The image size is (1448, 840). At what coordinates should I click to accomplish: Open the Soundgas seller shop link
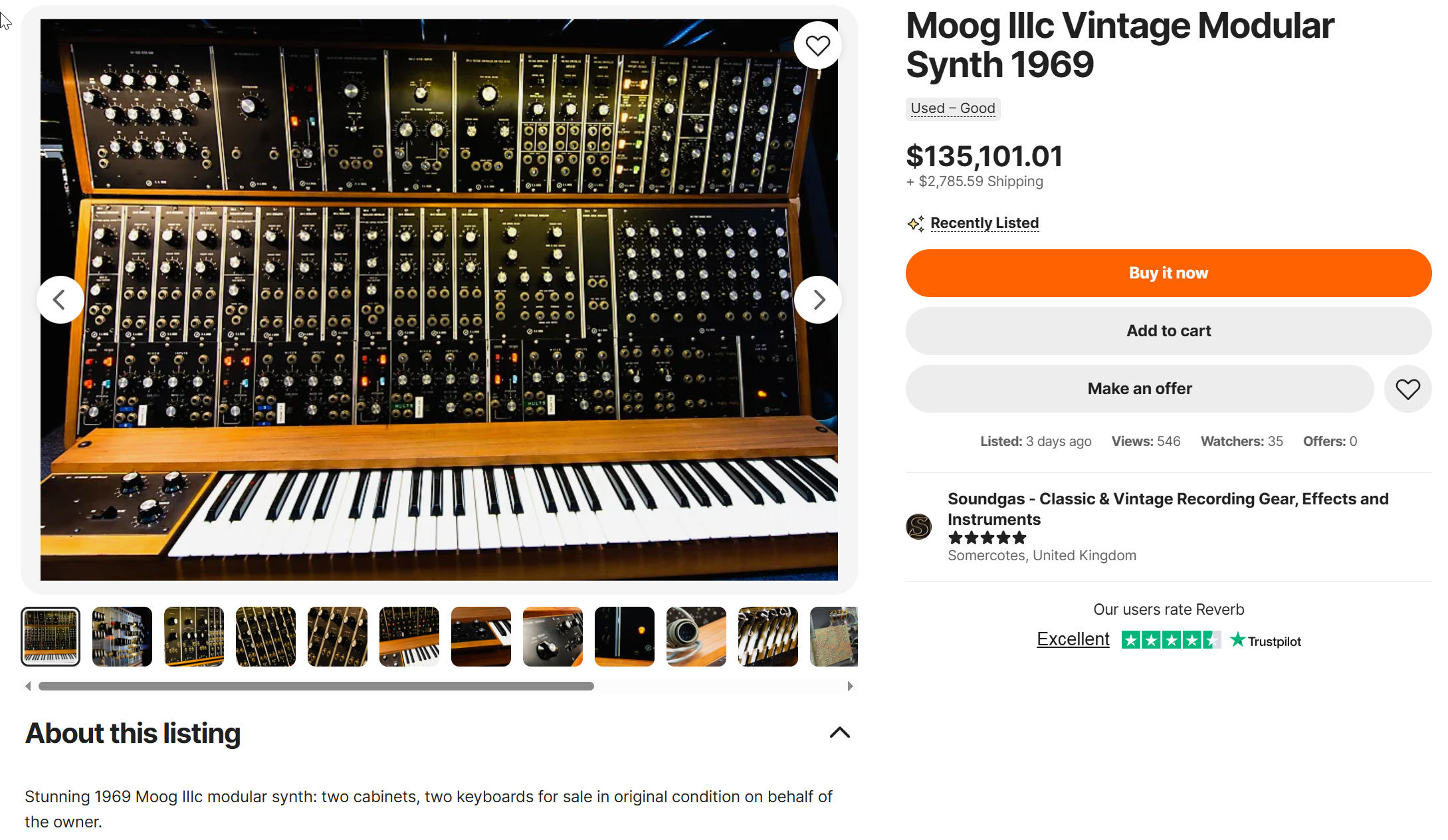click(1168, 508)
